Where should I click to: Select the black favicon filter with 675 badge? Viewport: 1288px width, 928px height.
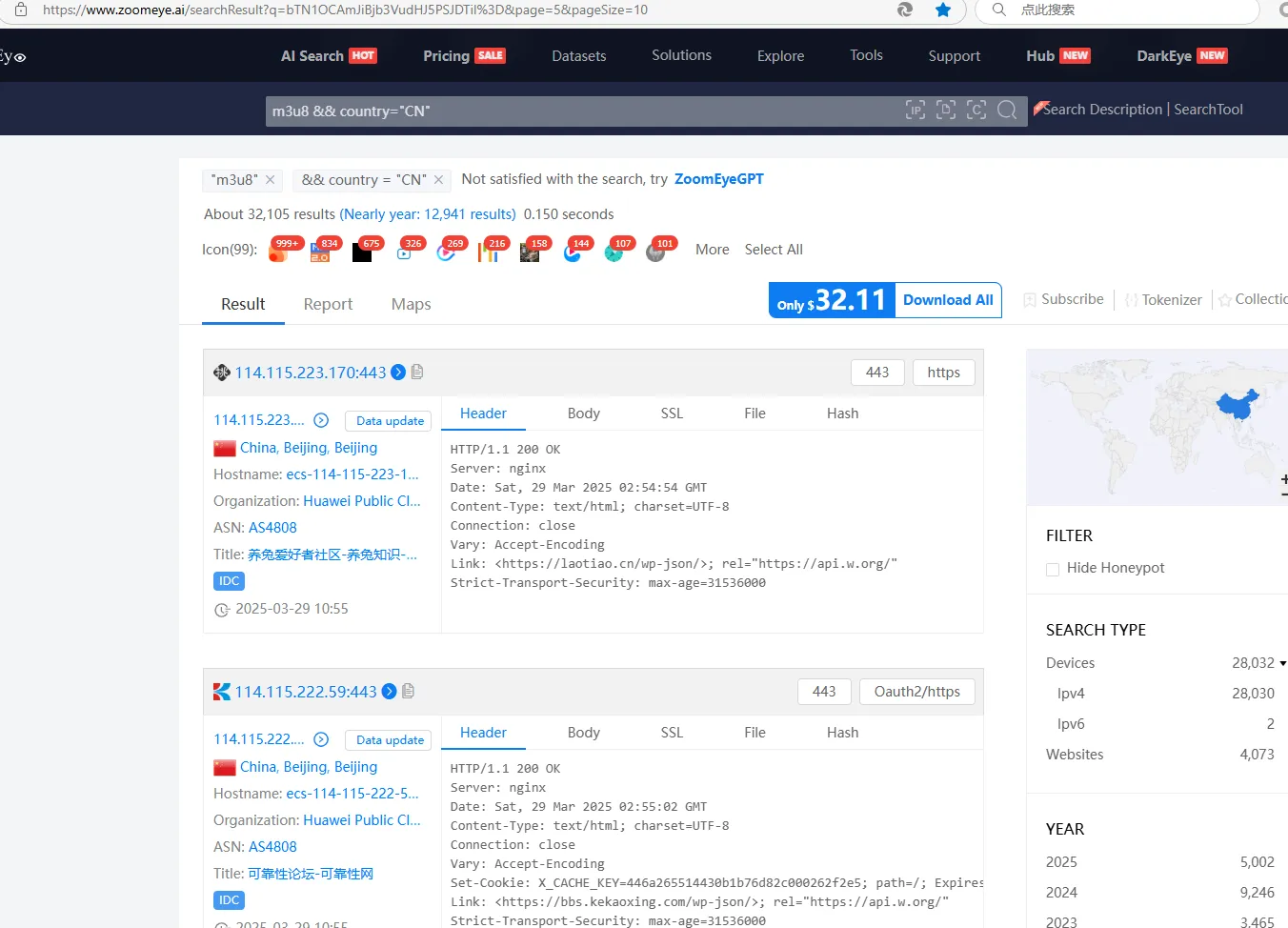[362, 252]
